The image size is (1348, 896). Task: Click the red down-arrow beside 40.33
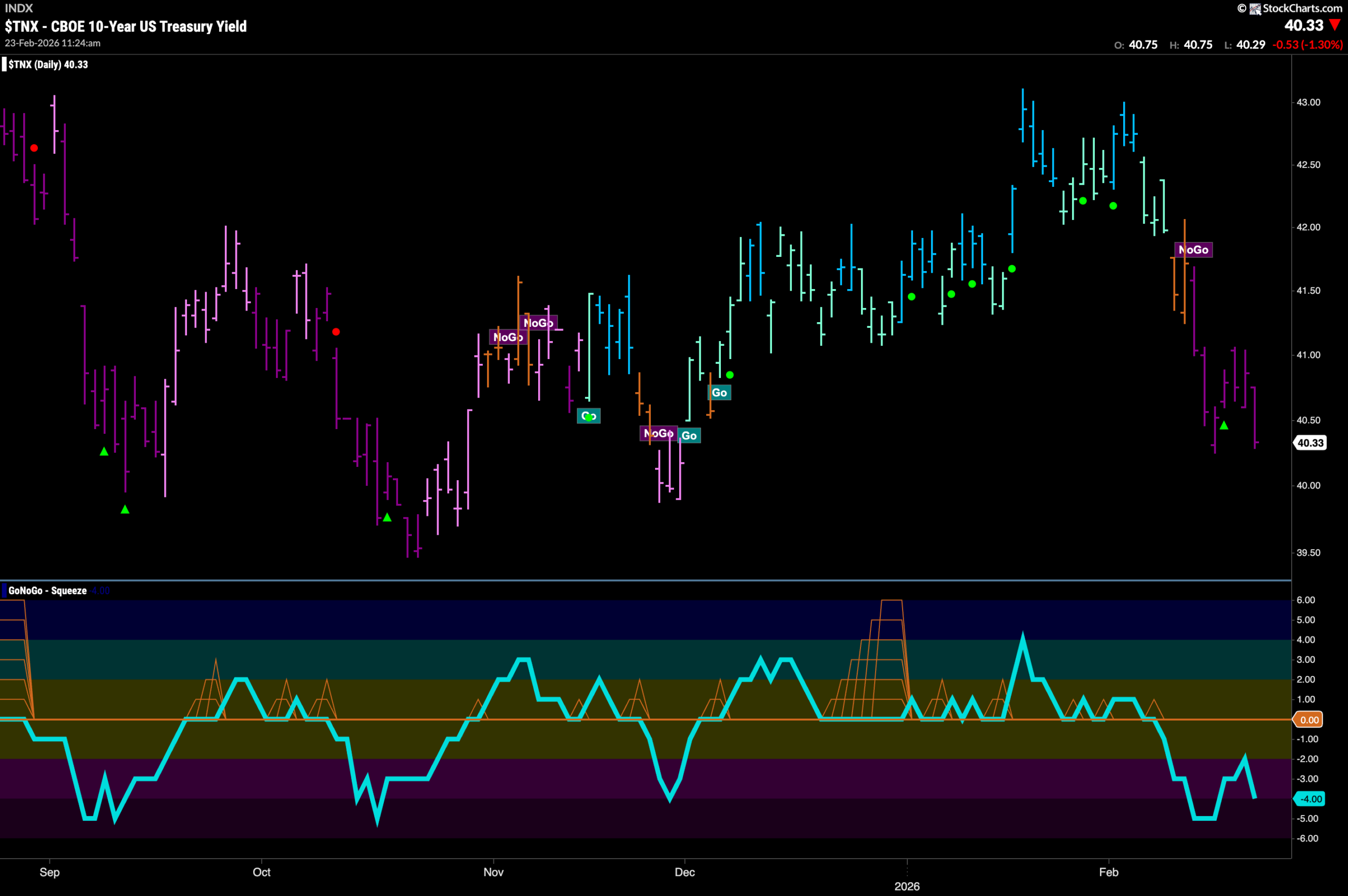coord(1335,25)
